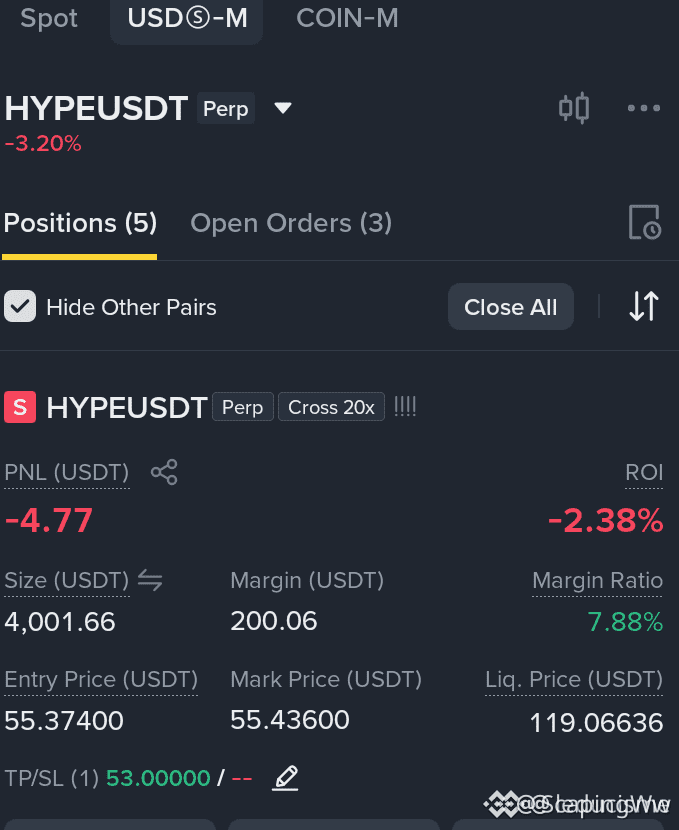
Task: Switch size unit with swap arrows
Action: (x=150, y=580)
